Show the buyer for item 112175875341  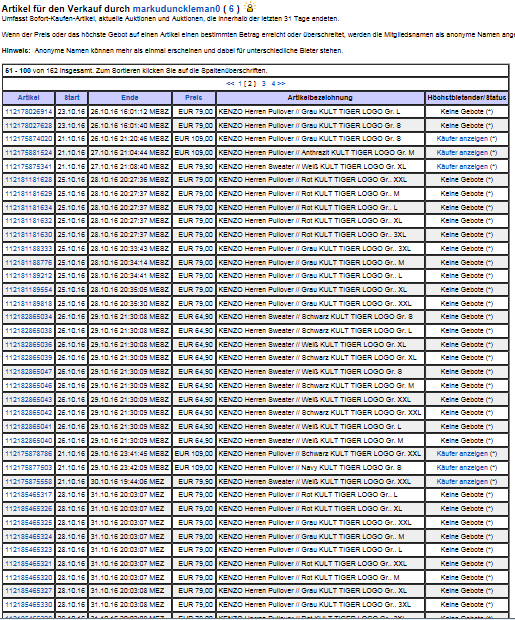click(462, 166)
